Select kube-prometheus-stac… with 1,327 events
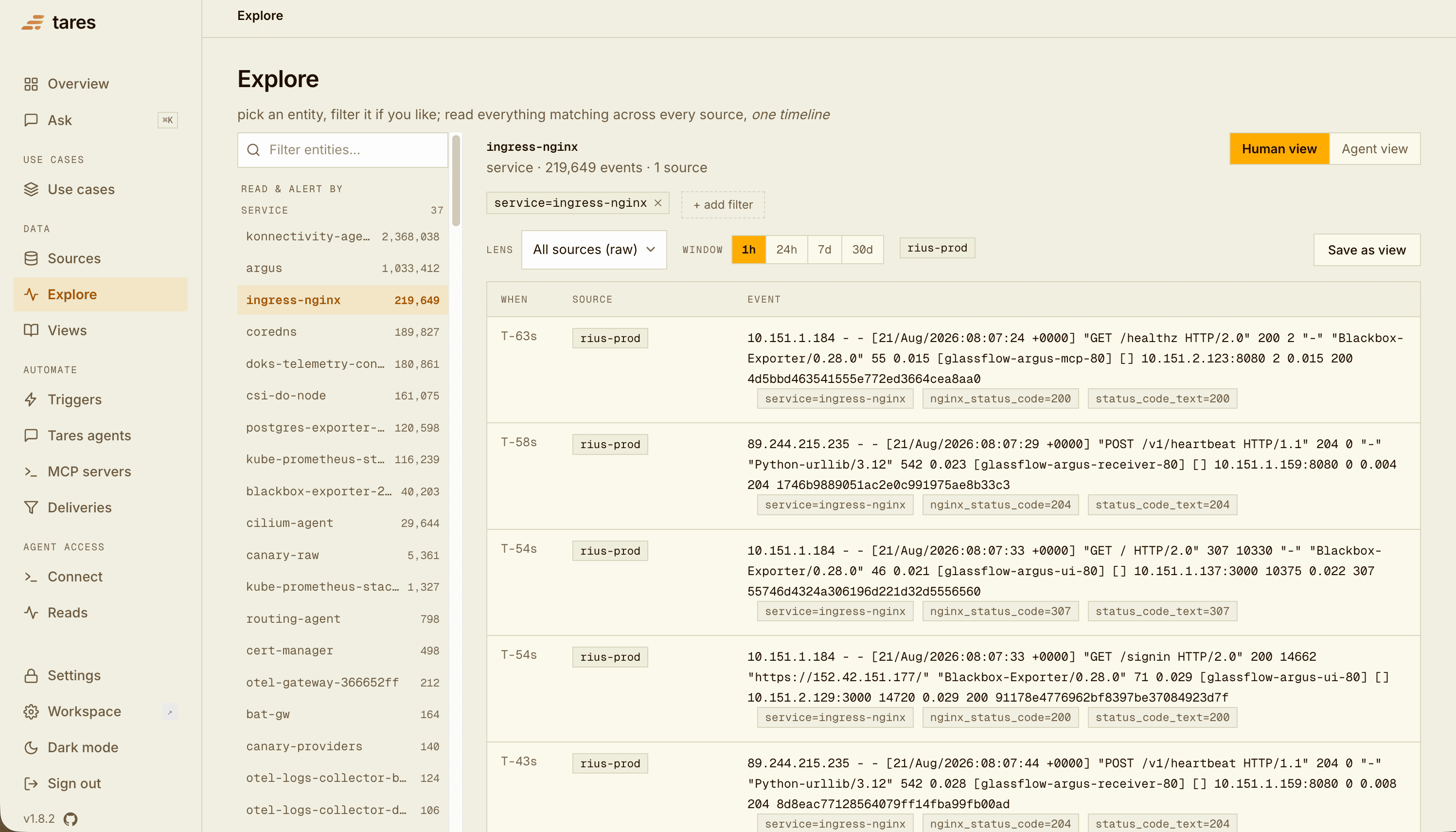Image resolution: width=1456 pixels, height=832 pixels. pyautogui.click(x=342, y=587)
